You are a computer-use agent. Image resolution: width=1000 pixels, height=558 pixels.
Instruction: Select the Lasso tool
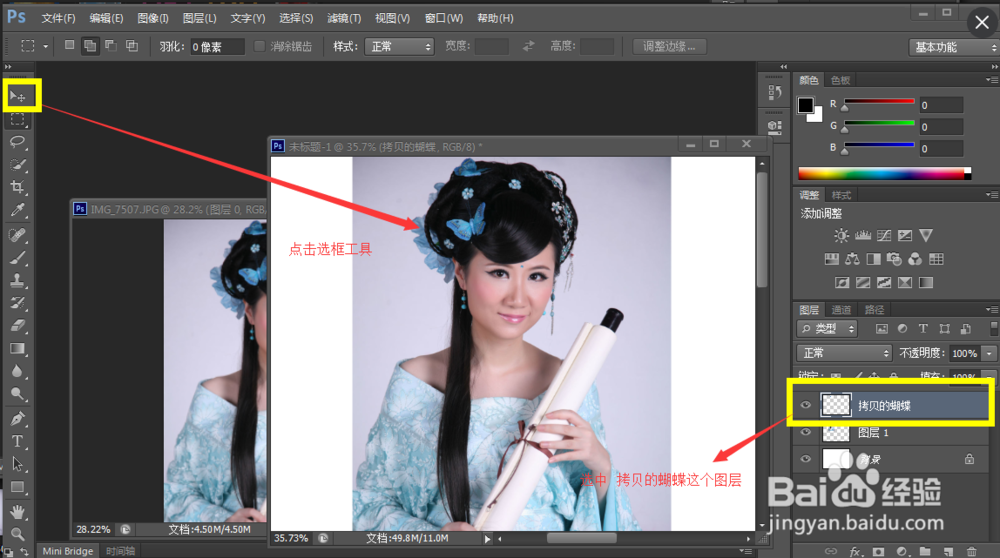18,142
